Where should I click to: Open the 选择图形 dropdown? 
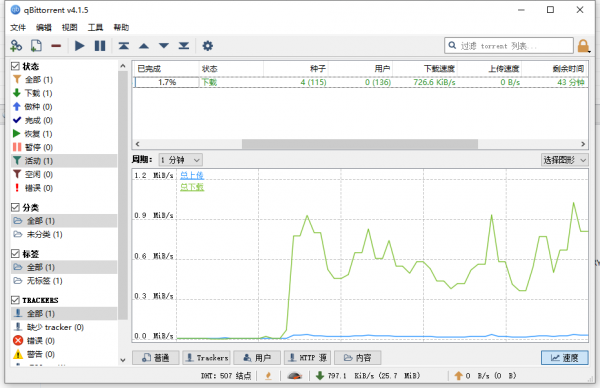tap(564, 160)
